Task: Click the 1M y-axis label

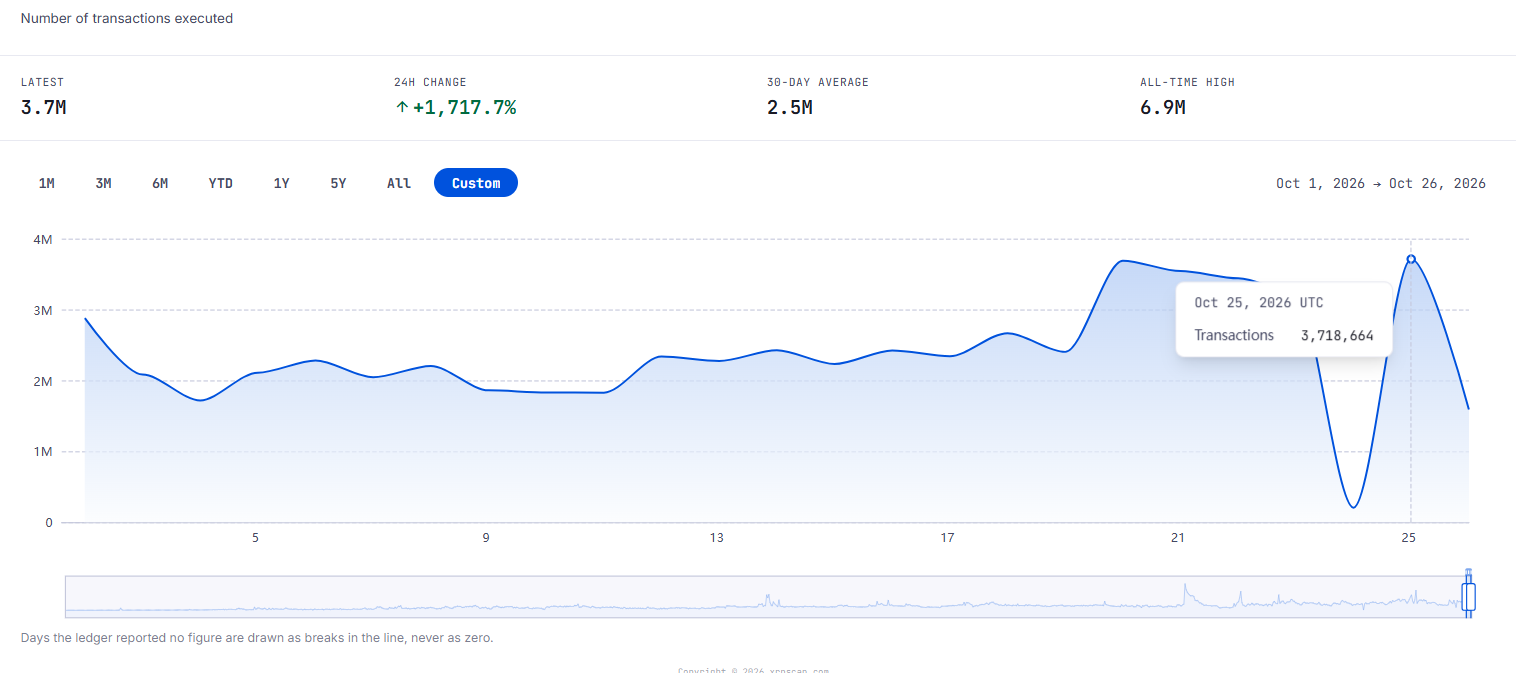Action: [x=42, y=452]
